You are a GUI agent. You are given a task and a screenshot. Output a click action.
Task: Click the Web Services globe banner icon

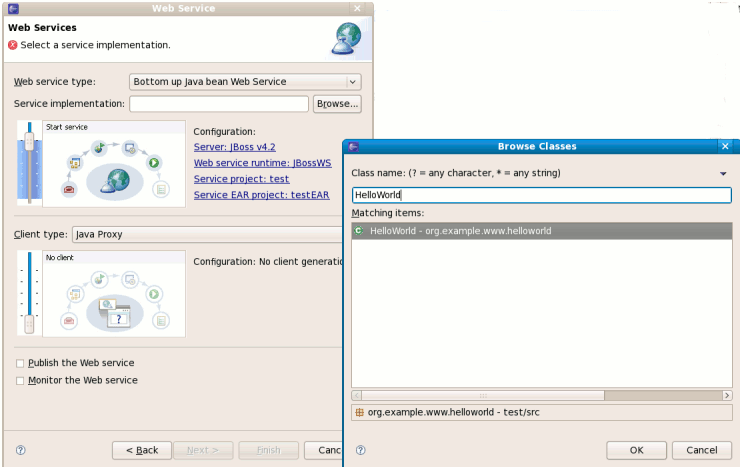348,39
